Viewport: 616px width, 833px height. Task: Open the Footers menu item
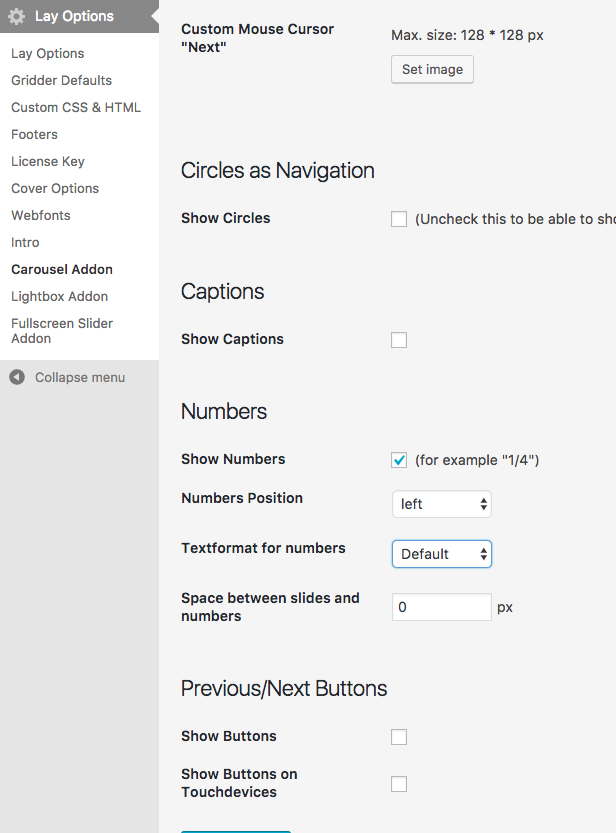point(34,134)
